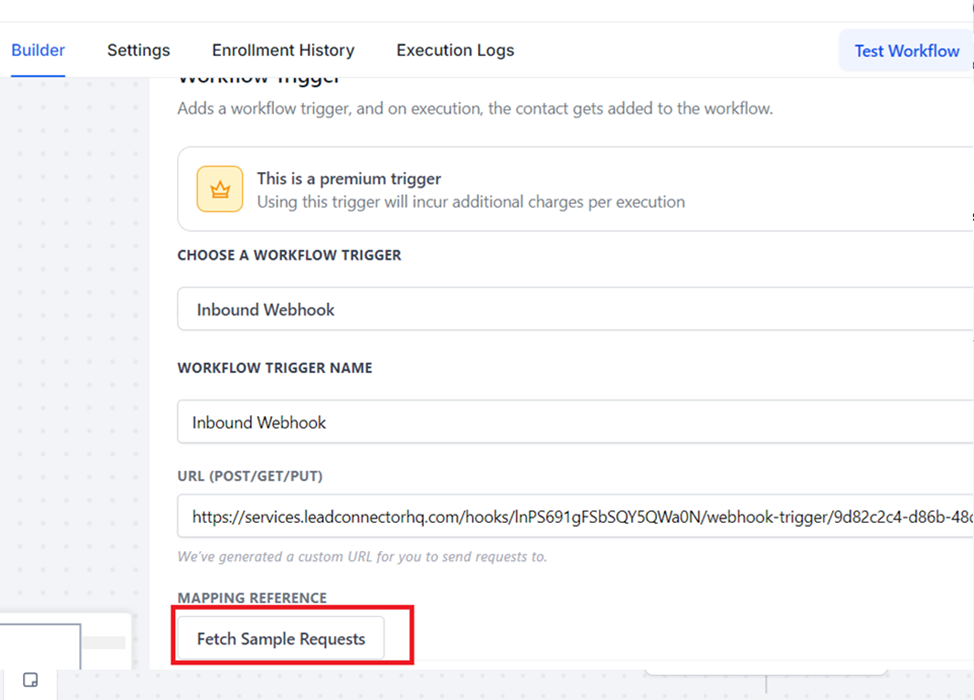Click the "Adds a workflow trigger" description text
Viewport: 974px width, 700px height.
pos(475,108)
